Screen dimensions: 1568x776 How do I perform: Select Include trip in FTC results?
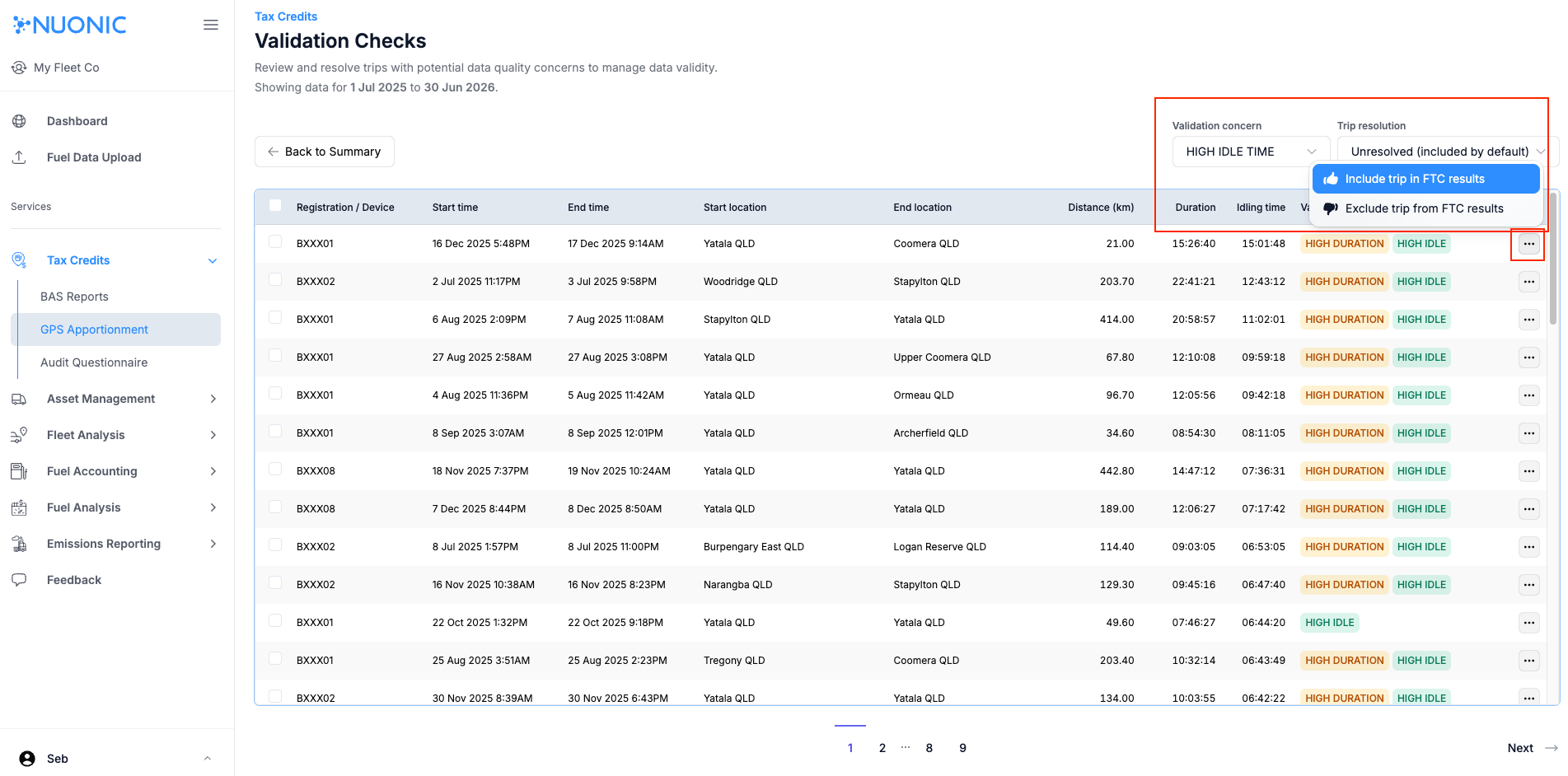click(1425, 179)
